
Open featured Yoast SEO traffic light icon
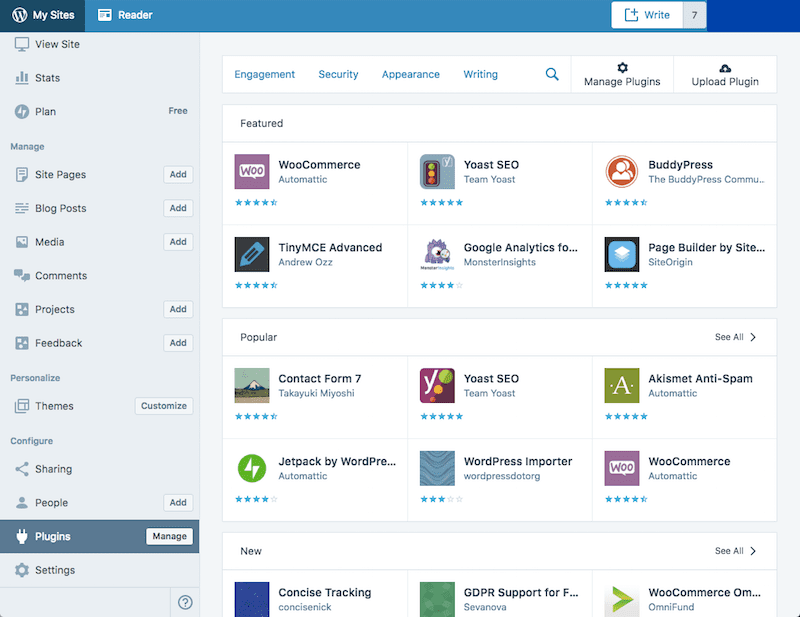tap(437, 171)
